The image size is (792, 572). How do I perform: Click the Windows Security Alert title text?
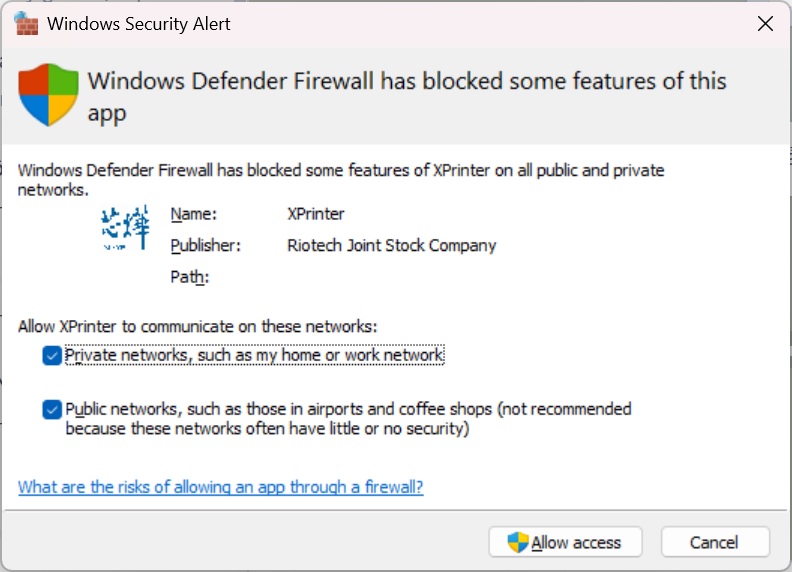pyautogui.click(x=139, y=24)
